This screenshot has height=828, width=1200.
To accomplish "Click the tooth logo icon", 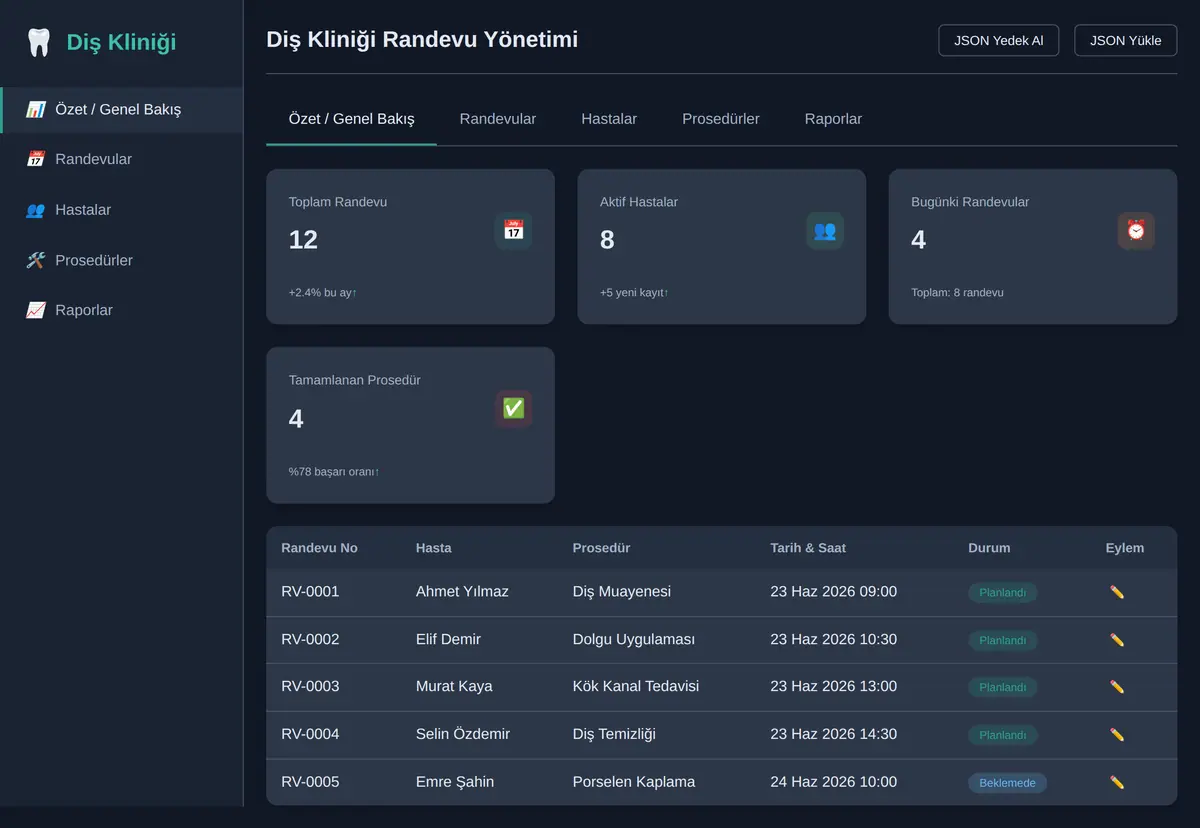I will 39,42.
